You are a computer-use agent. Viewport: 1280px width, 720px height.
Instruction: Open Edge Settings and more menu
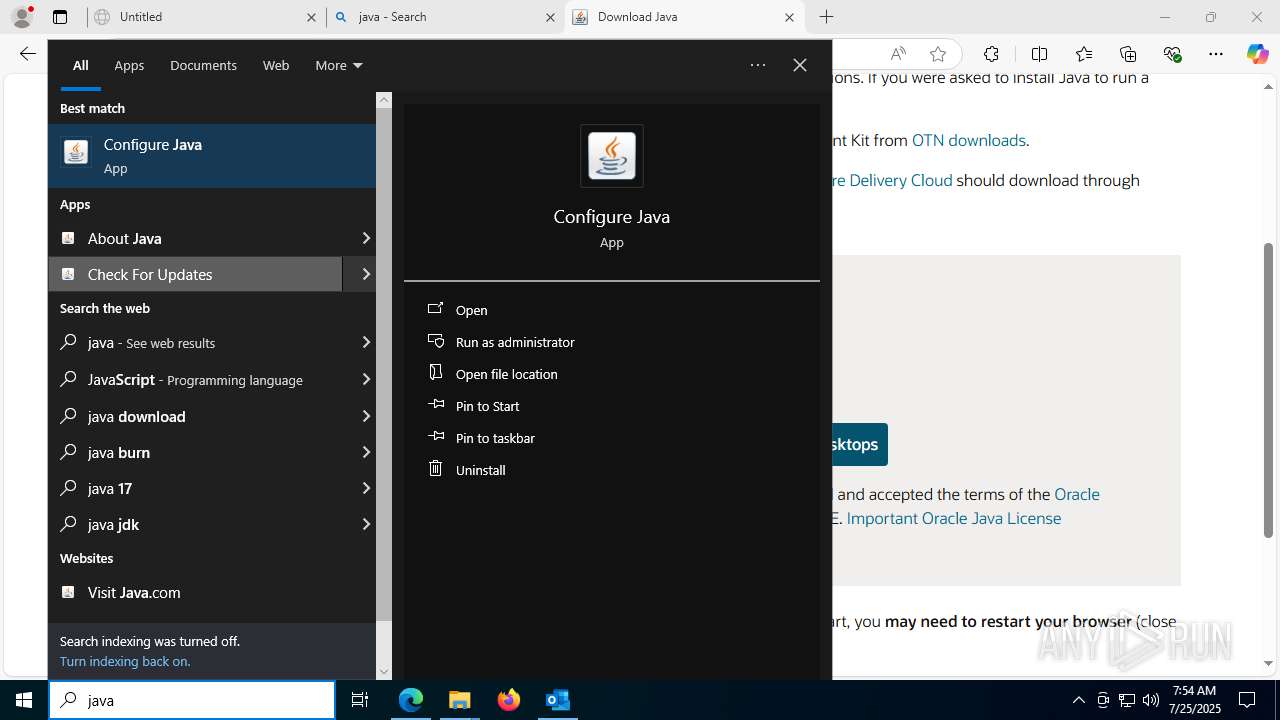pyautogui.click(x=1215, y=54)
